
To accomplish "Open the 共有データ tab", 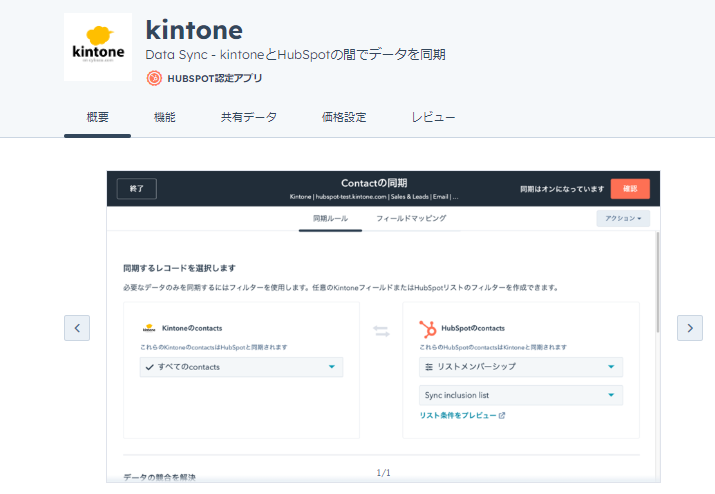I will tap(249, 117).
